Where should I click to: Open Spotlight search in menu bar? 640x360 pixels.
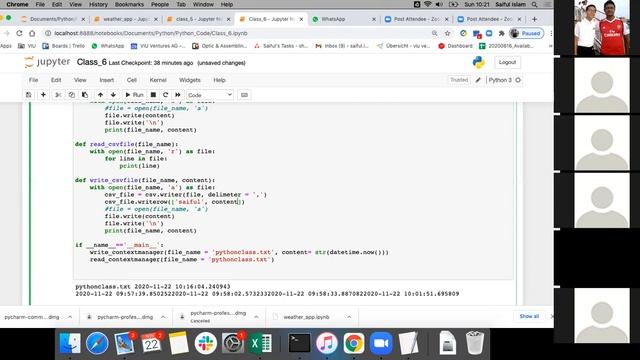coord(534,4)
